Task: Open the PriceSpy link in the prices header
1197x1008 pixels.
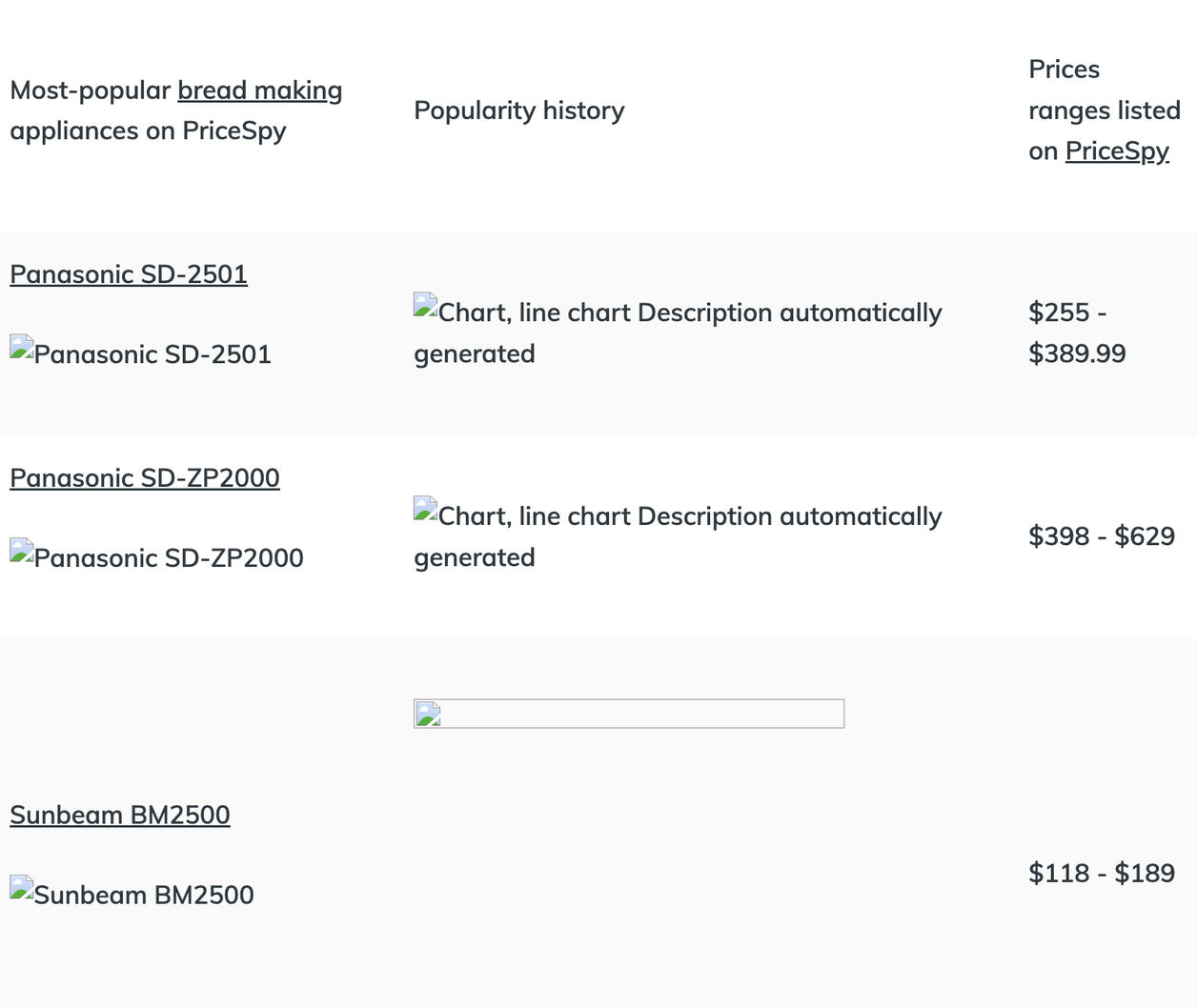Action: 1117,151
